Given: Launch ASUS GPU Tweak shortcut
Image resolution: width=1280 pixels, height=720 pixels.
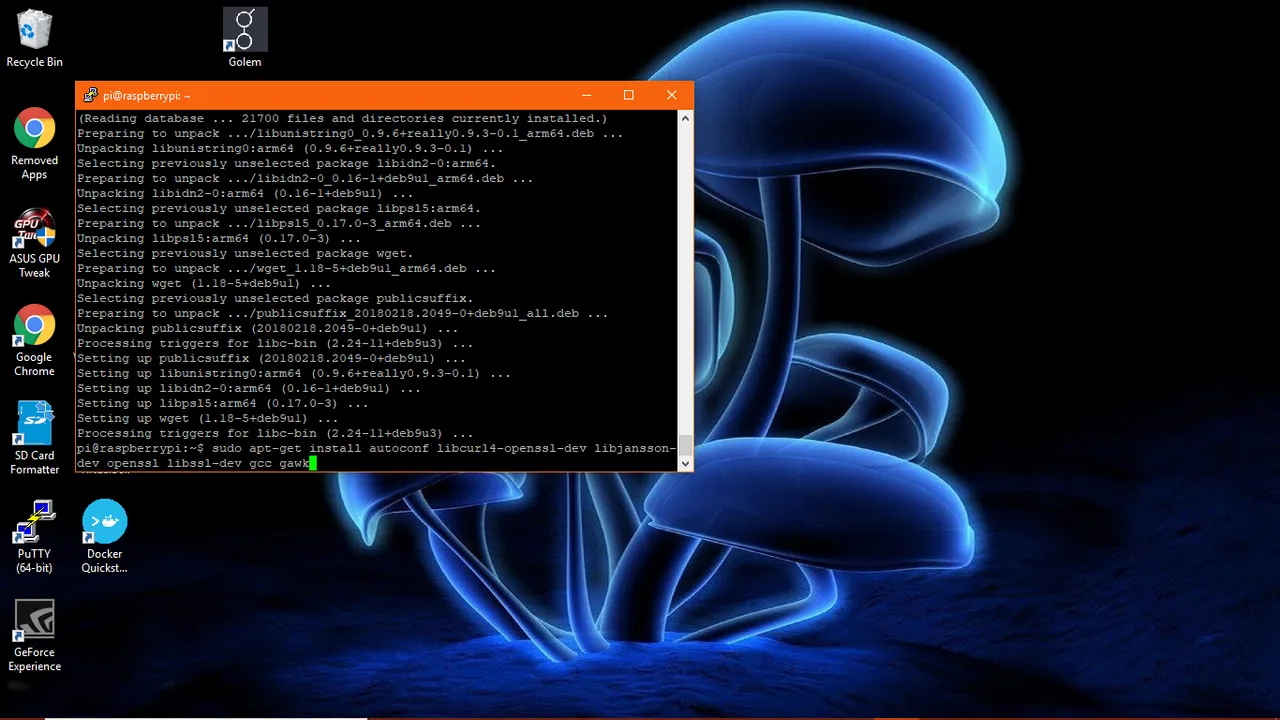Looking at the screenshot, I should (x=34, y=243).
